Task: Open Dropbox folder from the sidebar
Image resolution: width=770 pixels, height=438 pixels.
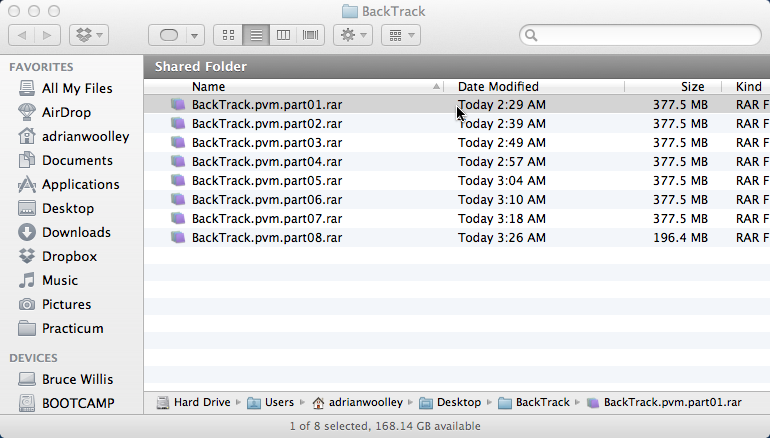Action: 69,256
